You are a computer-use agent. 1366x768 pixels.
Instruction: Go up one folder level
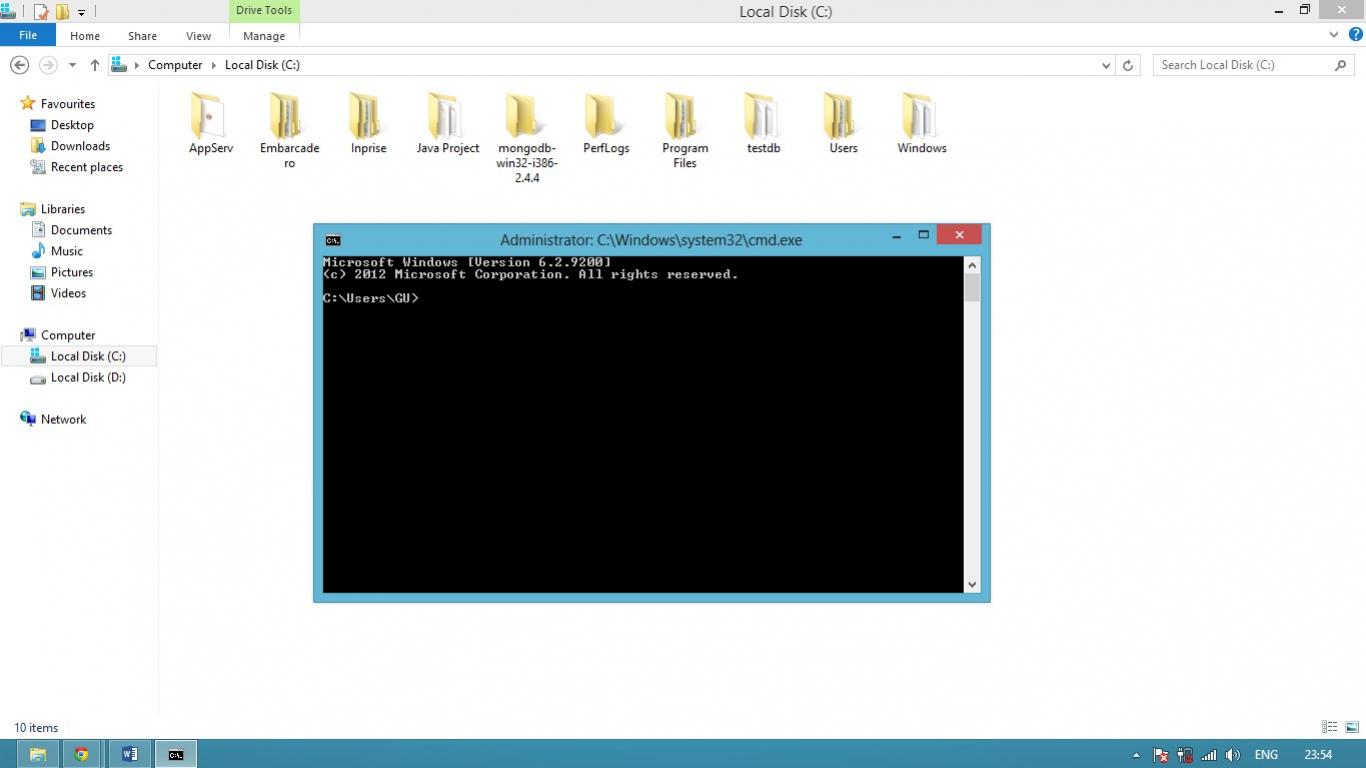click(95, 65)
